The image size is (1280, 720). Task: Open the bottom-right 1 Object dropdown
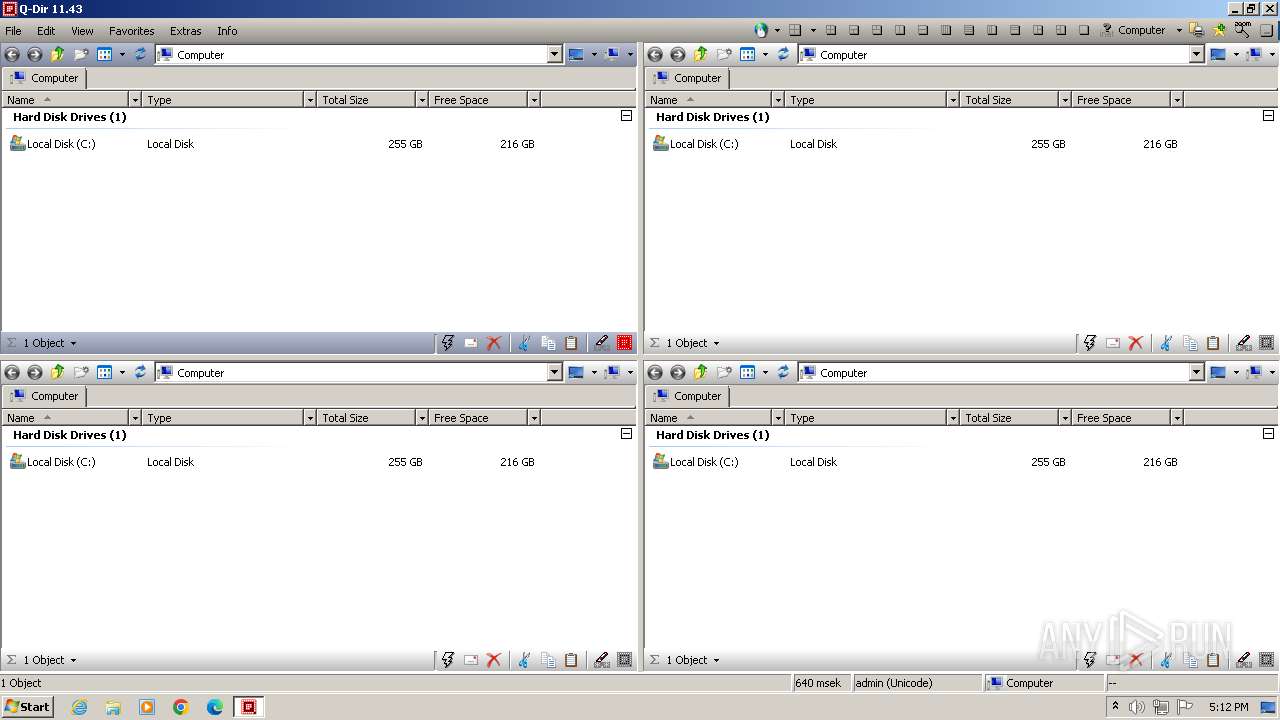(692, 660)
